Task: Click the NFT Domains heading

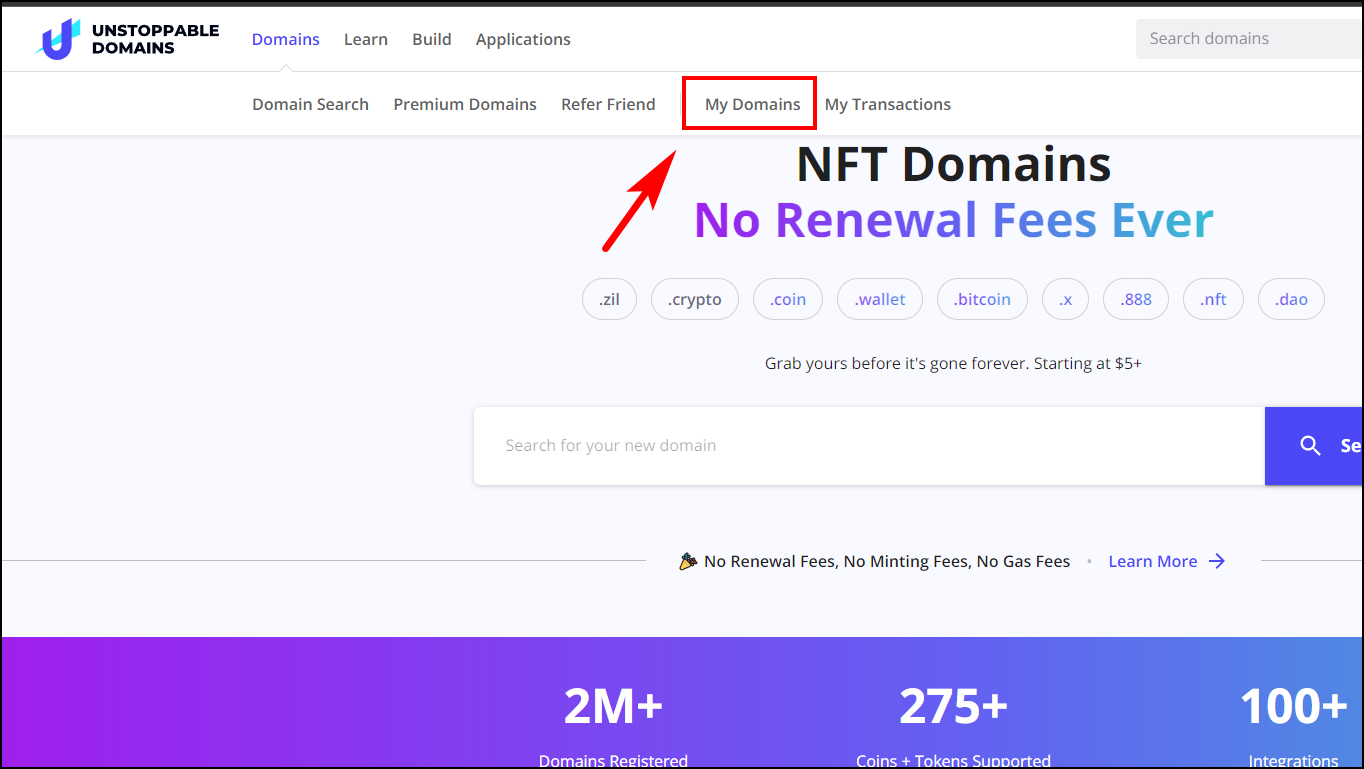Action: [954, 164]
